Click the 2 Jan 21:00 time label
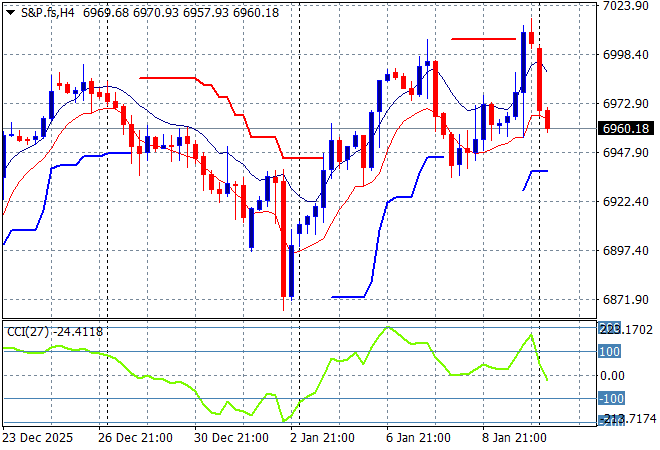 point(322,438)
